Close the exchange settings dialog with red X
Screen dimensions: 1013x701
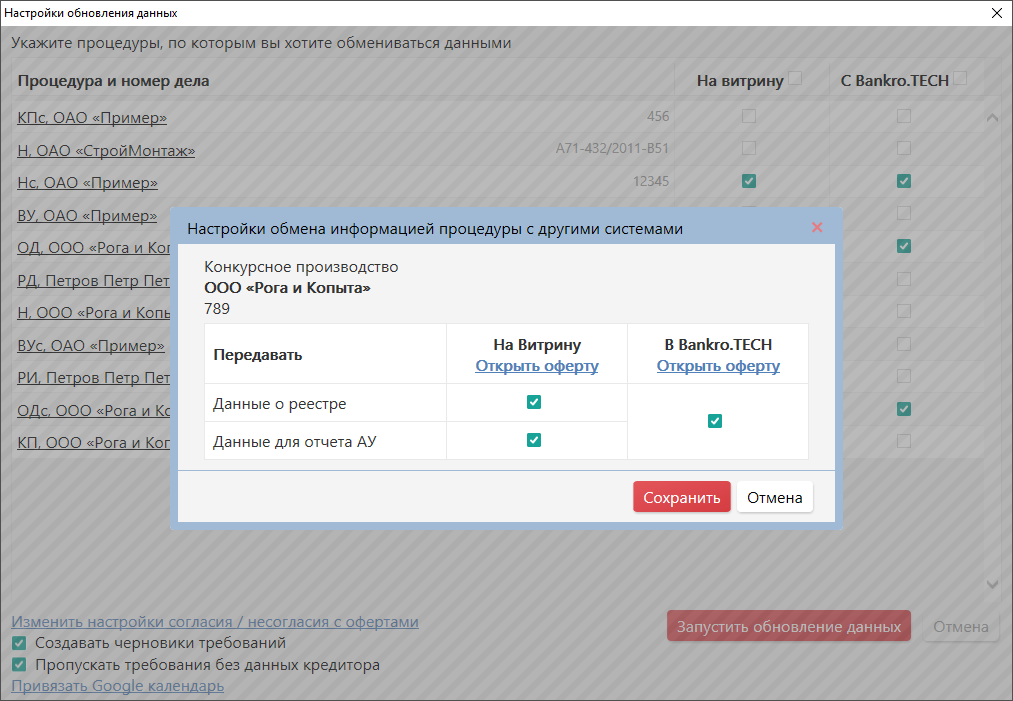(x=817, y=228)
